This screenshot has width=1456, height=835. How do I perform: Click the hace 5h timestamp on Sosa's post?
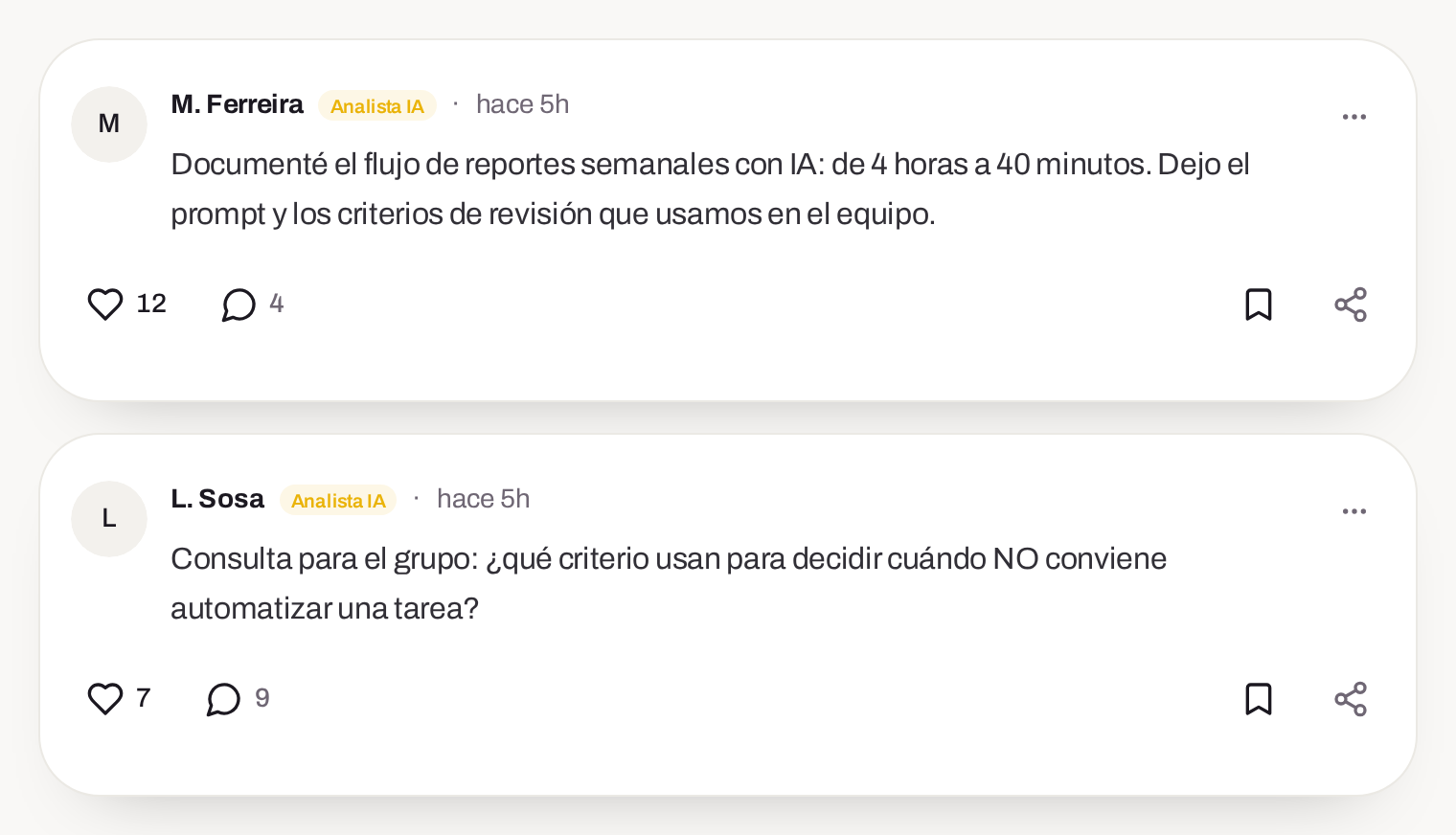coord(483,499)
